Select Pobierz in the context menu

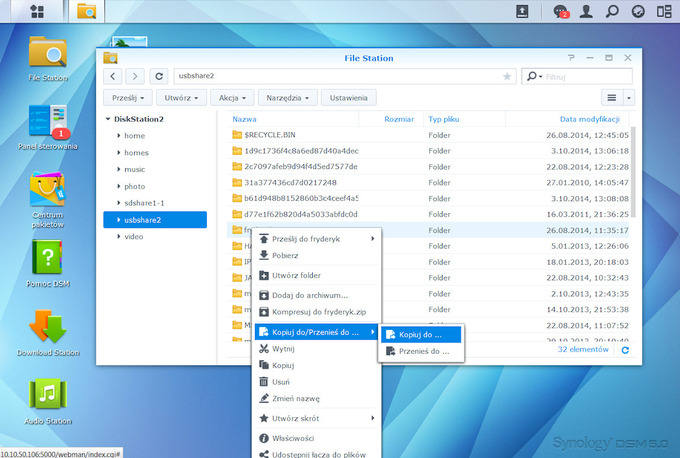tap(317, 255)
